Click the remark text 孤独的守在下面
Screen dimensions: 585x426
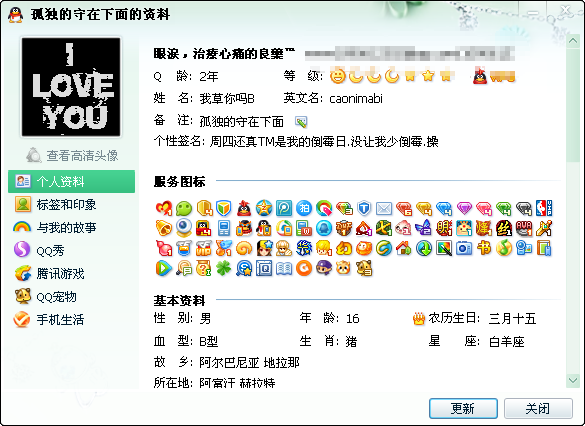(241, 122)
